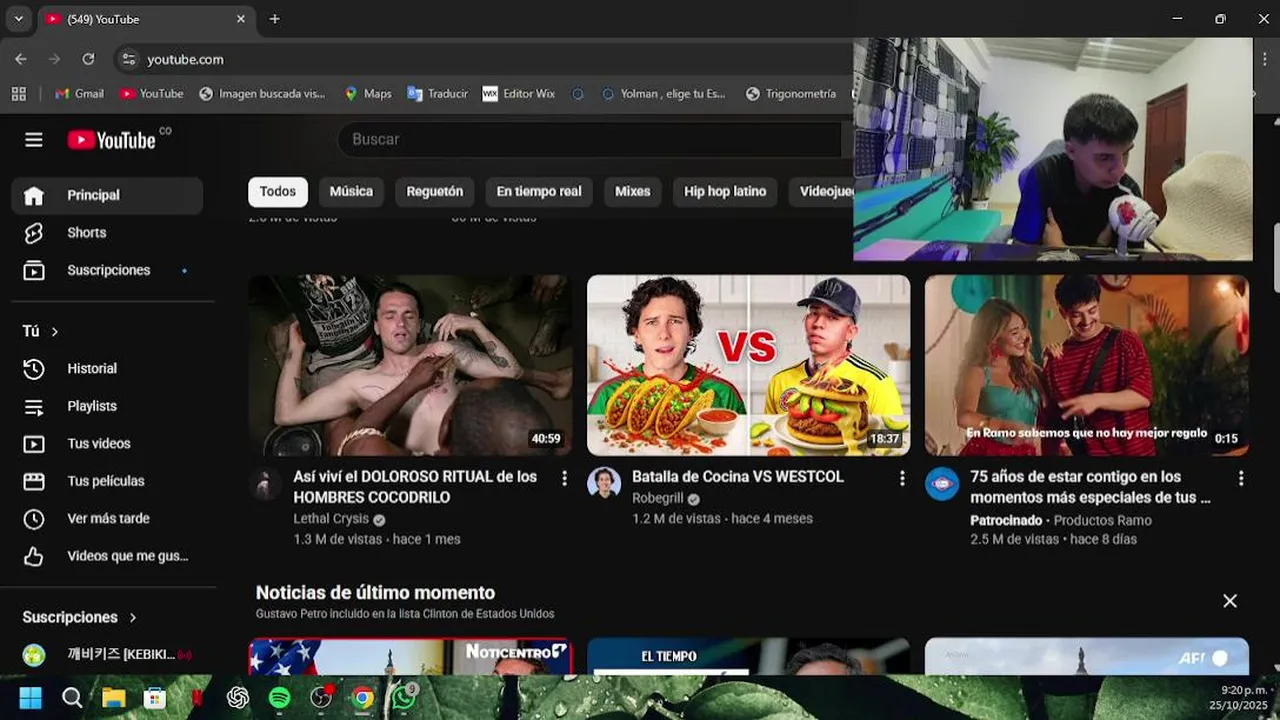This screenshot has height=720, width=1280.
Task: Open a new Chrome tab
Action: [x=274, y=19]
